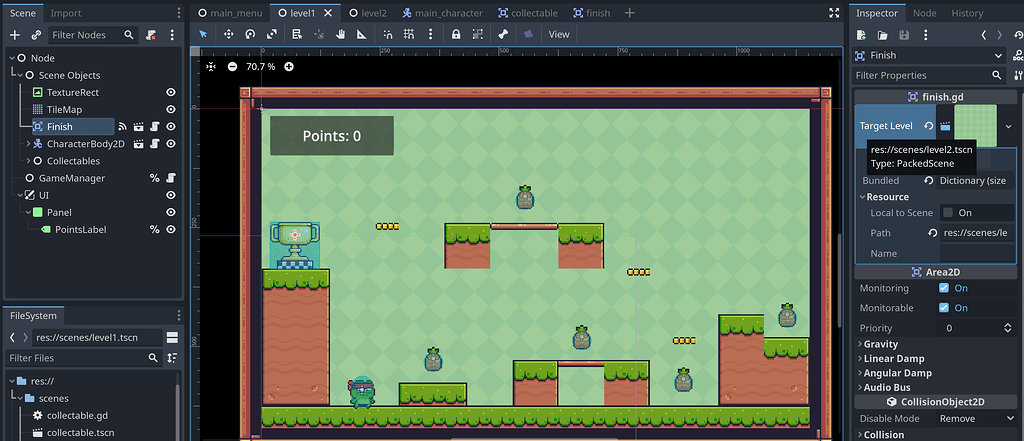This screenshot has width=1024, height=441.
Task: Toggle smart snapping in viewport toolbar
Action: coord(388,34)
